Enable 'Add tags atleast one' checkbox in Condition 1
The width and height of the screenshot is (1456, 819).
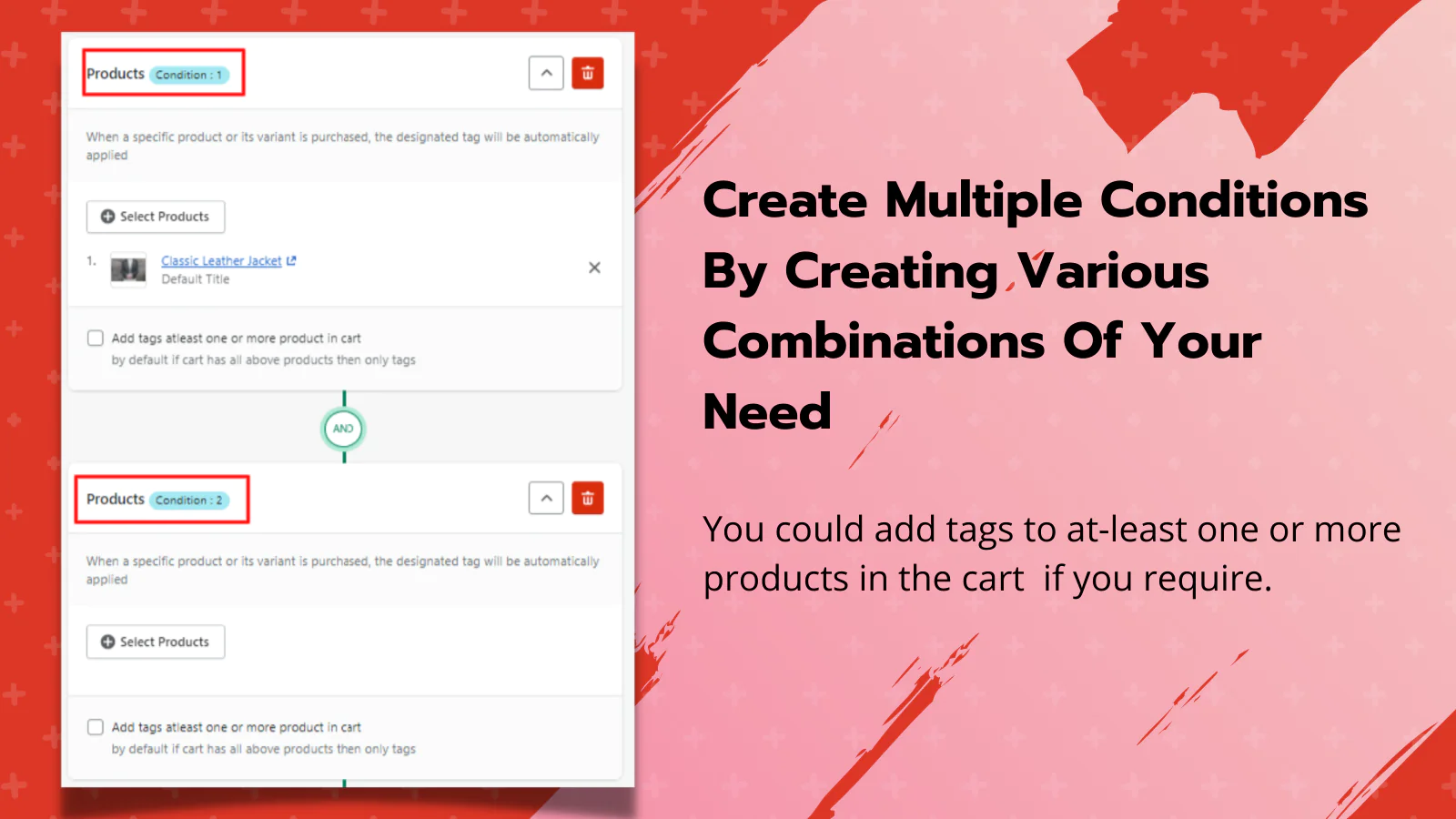coord(95,339)
